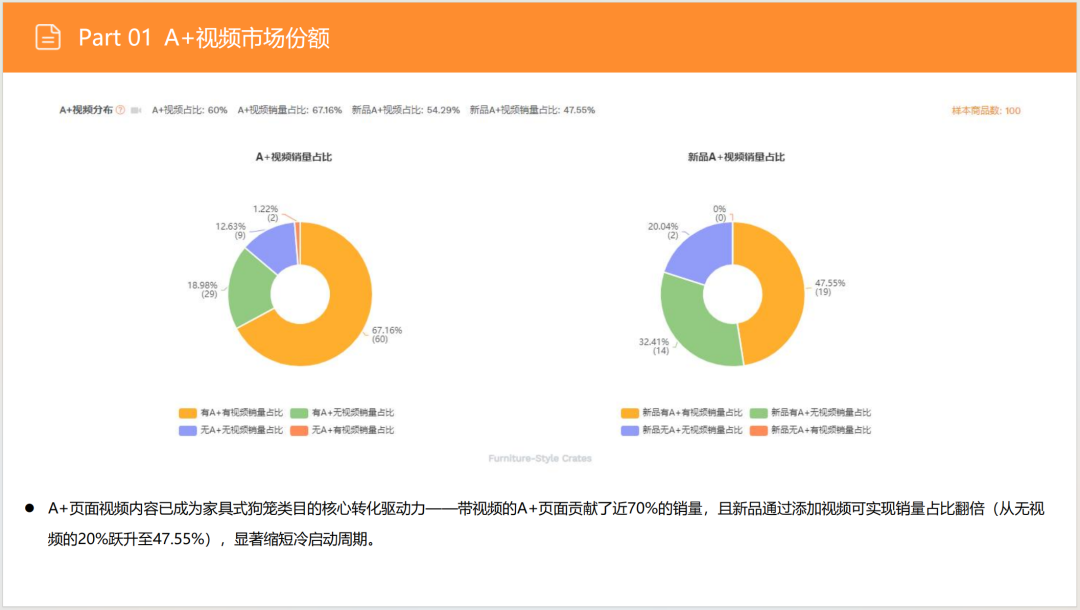Click the green 新品有A+无视频销量占比 legend swatch
This screenshot has width=1080, height=610.
point(758,413)
